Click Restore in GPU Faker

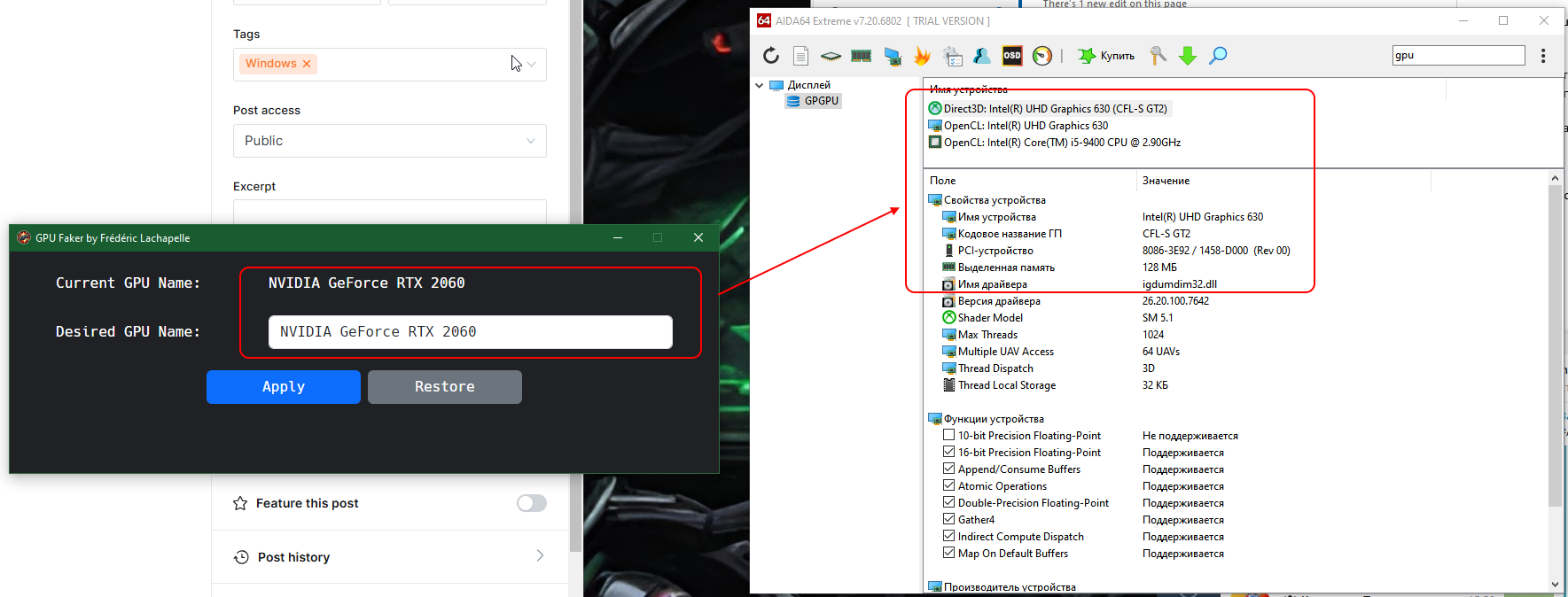pos(445,387)
